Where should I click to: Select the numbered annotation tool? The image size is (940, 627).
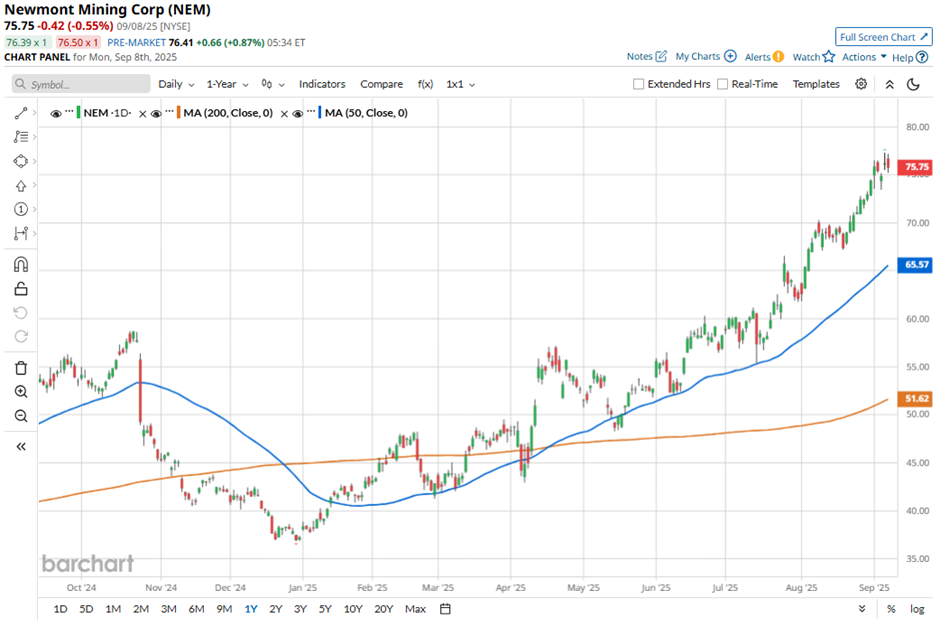point(21,209)
